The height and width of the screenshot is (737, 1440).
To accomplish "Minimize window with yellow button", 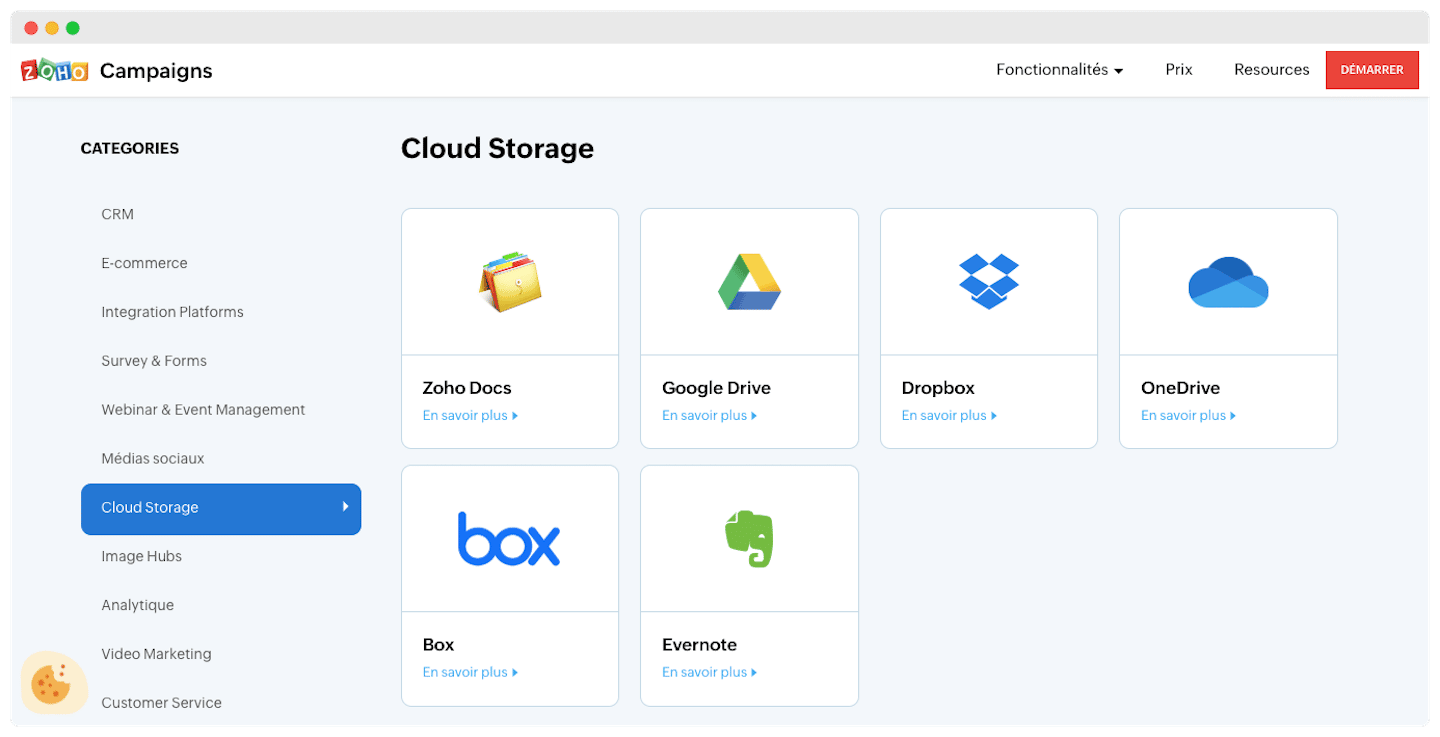I will pyautogui.click(x=52, y=28).
